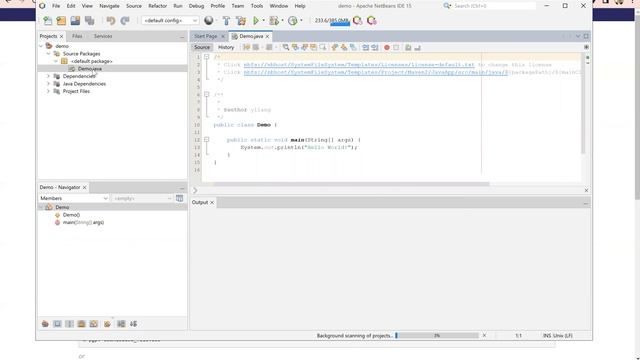Select main(String[] args) in Navigator
640x360 pixels.
pos(83,222)
